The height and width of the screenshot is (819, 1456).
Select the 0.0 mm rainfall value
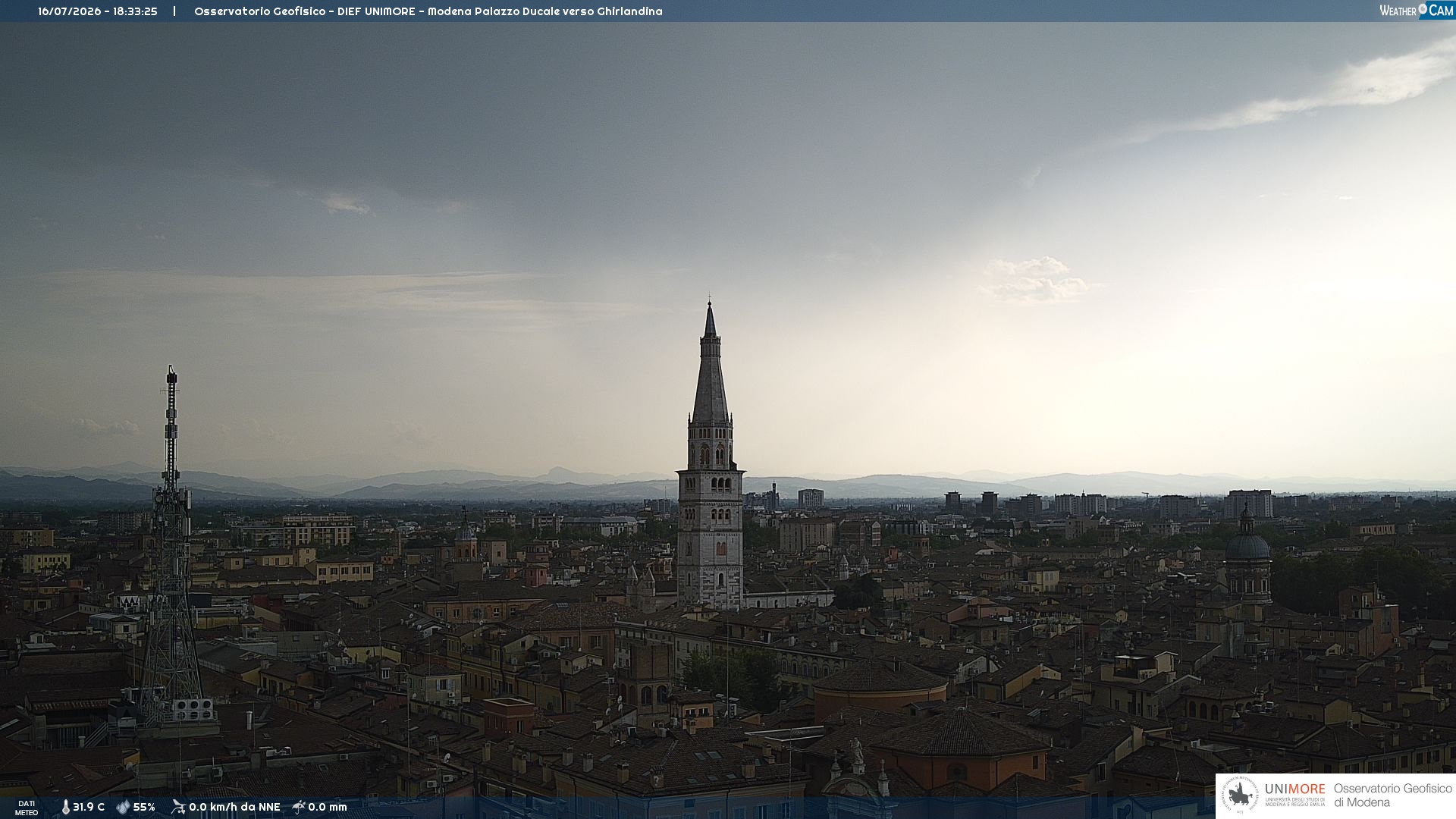coord(328,807)
